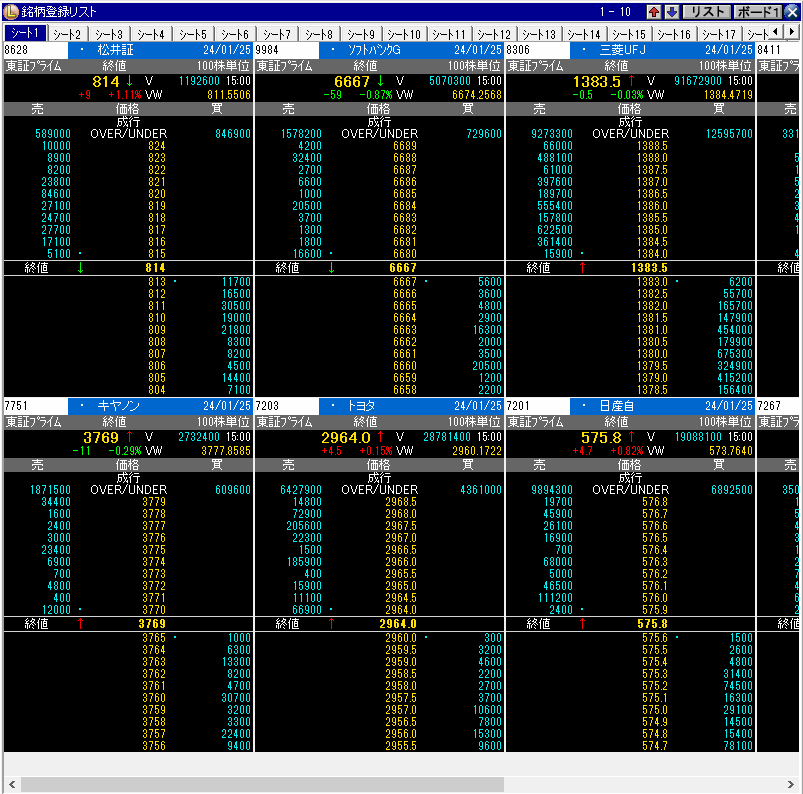This screenshot has width=803, height=794.
Task: Click トヨタ current price 2964.0
Action: click(346, 437)
